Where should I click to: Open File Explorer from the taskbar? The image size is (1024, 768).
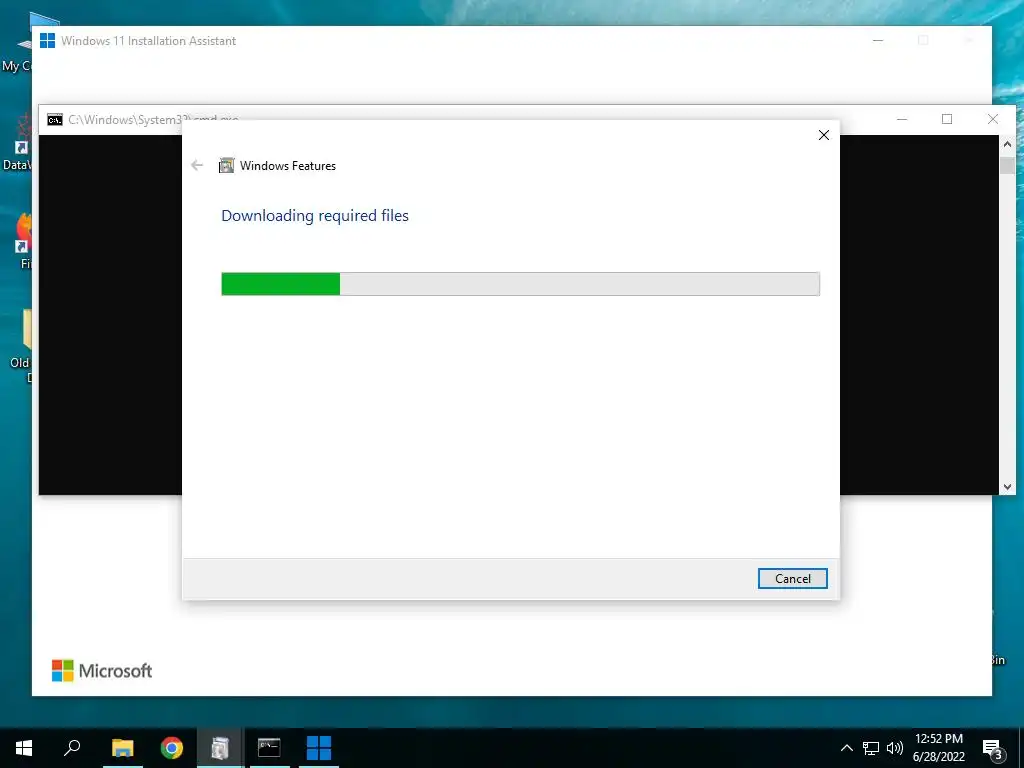click(122, 748)
